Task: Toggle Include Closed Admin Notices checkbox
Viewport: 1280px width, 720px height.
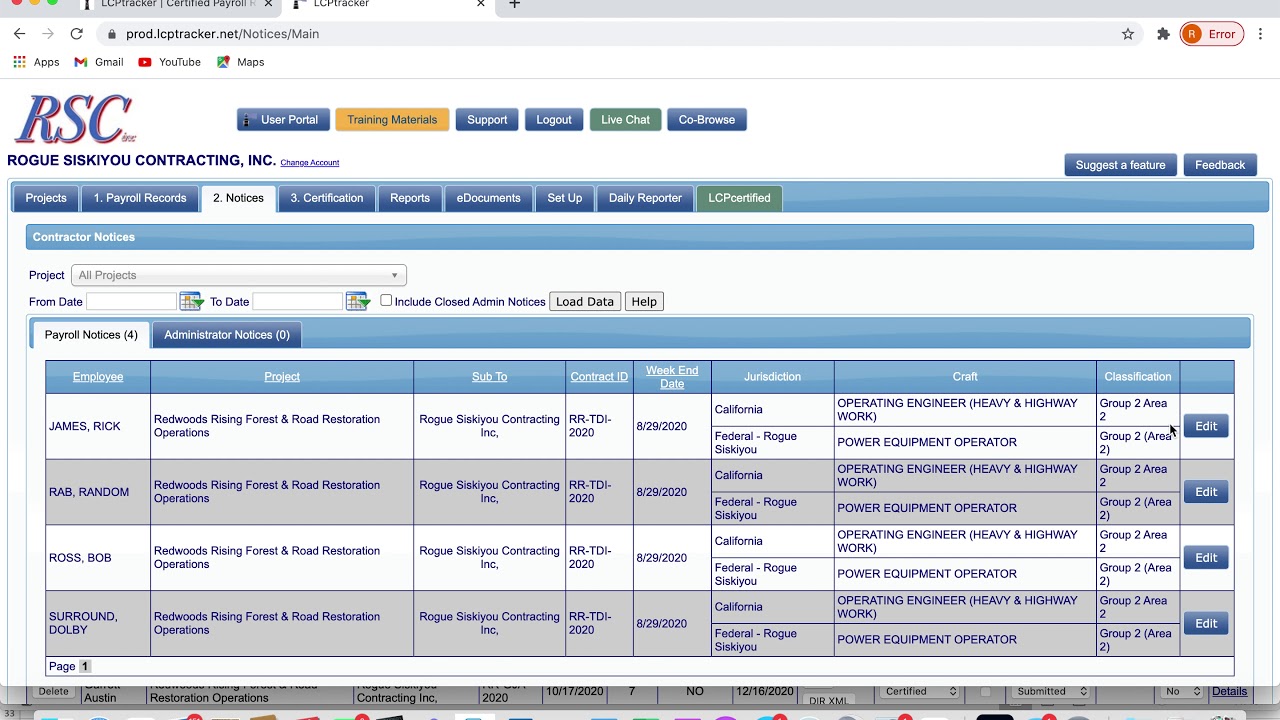Action: (386, 300)
